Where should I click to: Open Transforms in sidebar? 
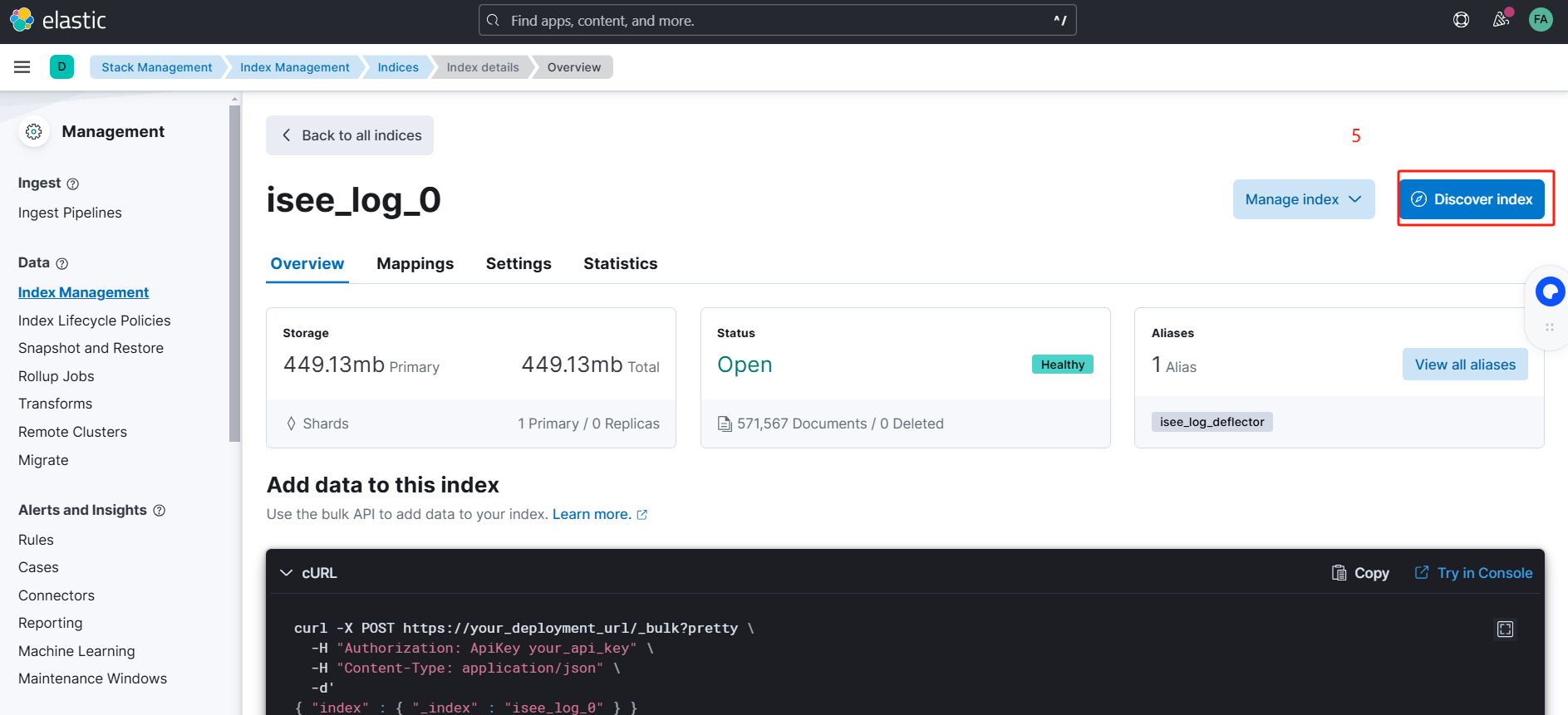click(x=55, y=404)
